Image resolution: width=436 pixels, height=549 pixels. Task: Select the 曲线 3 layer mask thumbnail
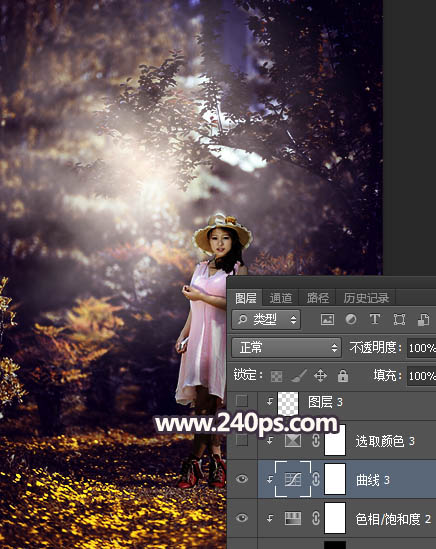coord(335,479)
